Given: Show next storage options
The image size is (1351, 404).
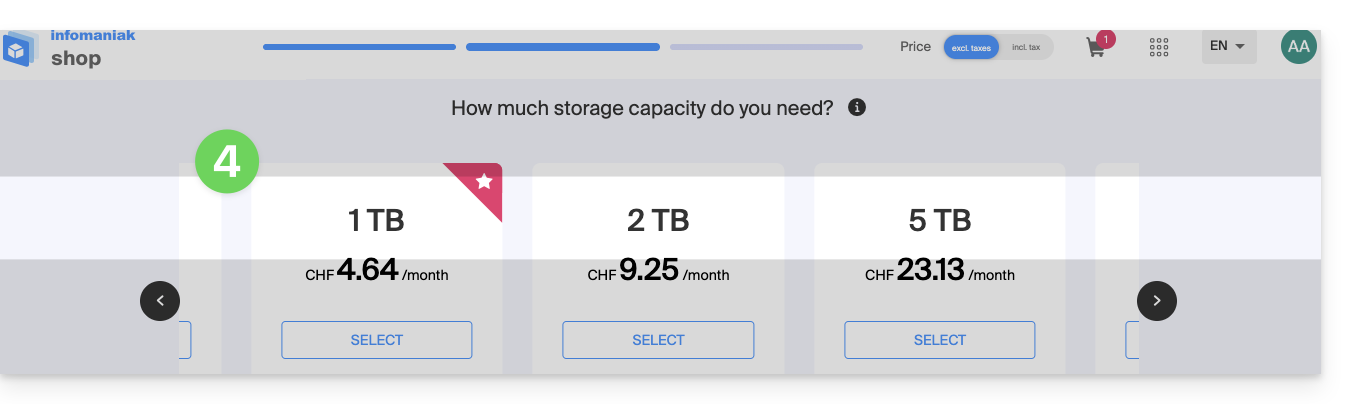Looking at the screenshot, I should pyautogui.click(x=1157, y=300).
